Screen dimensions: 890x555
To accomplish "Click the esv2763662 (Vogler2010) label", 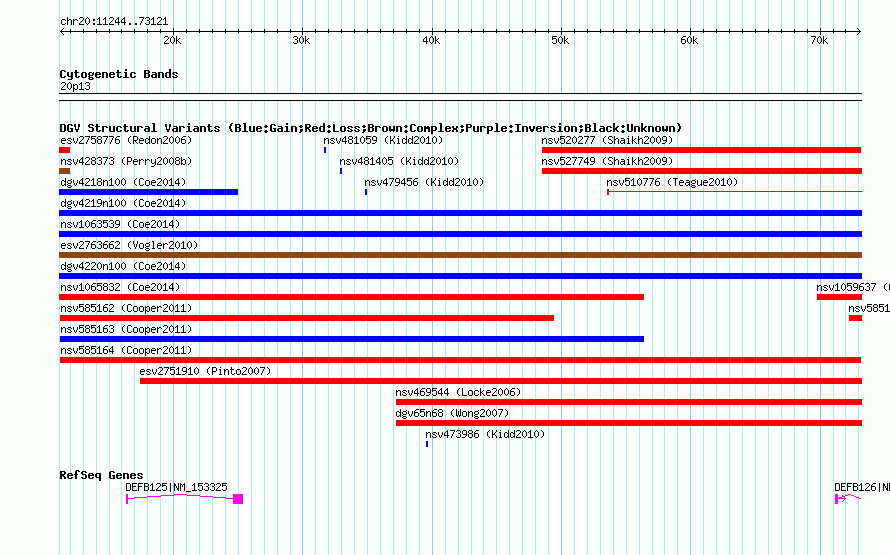I will tap(129, 245).
